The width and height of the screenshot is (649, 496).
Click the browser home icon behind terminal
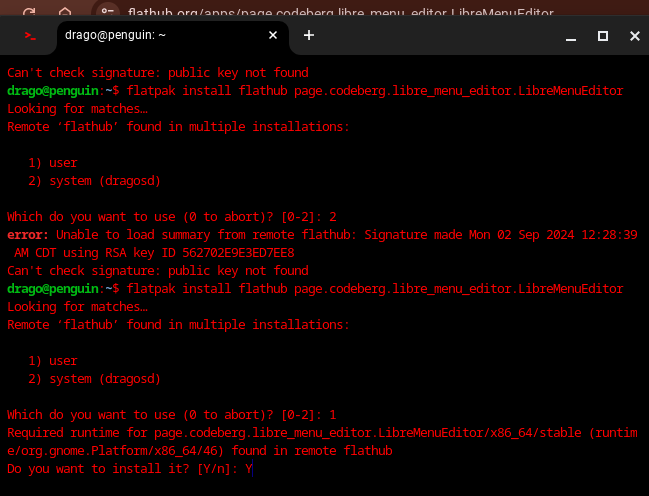[65, 12]
